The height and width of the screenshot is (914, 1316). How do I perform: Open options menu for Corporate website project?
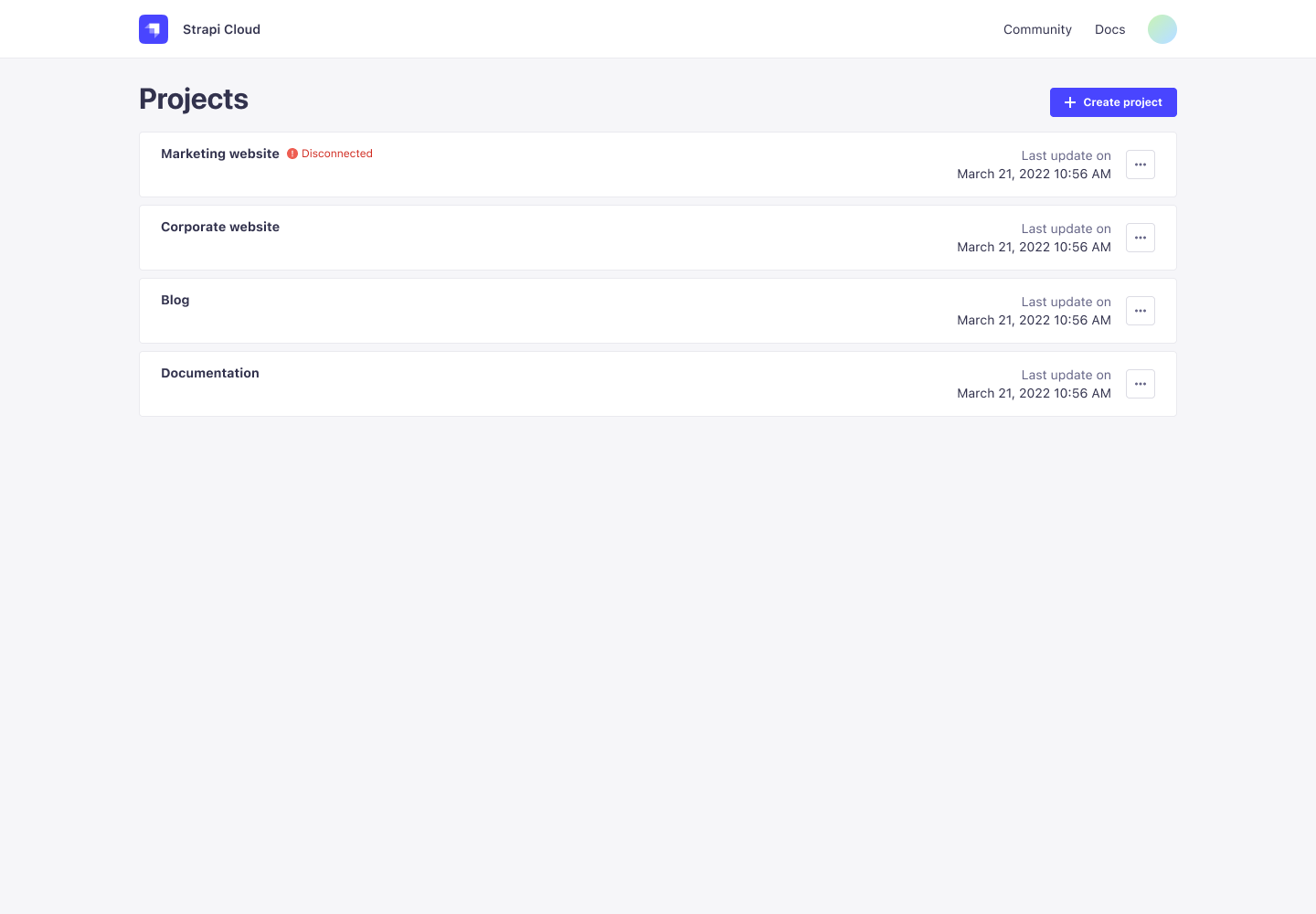pos(1140,238)
